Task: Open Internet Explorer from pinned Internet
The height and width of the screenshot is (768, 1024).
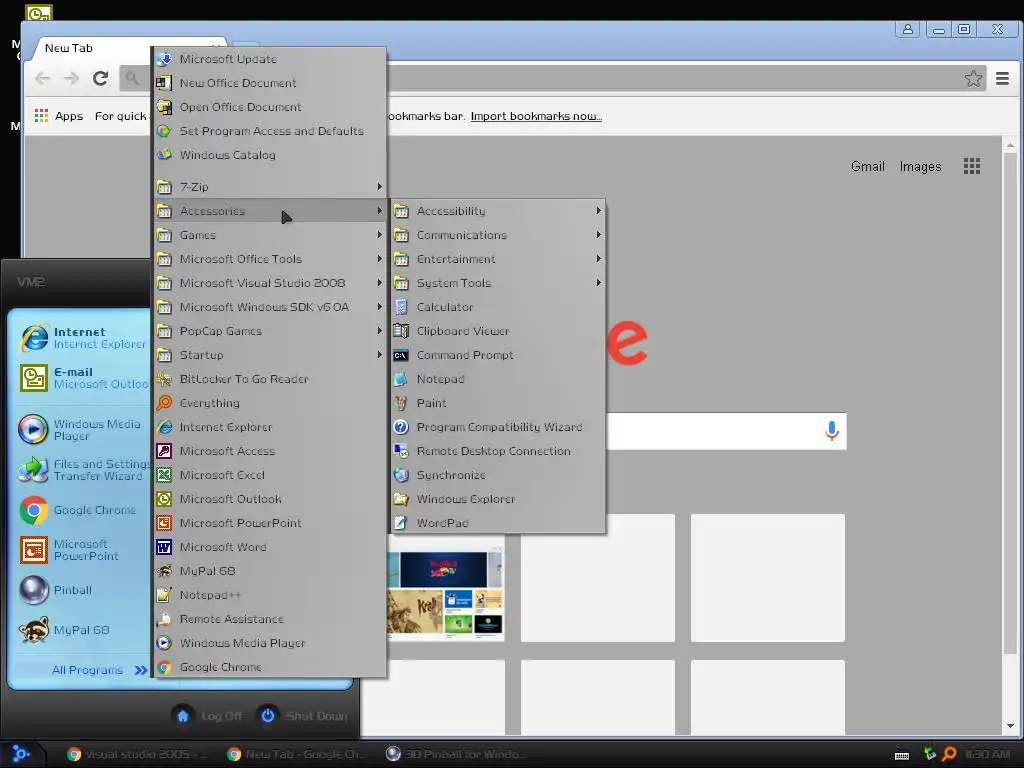Action: [x=82, y=338]
